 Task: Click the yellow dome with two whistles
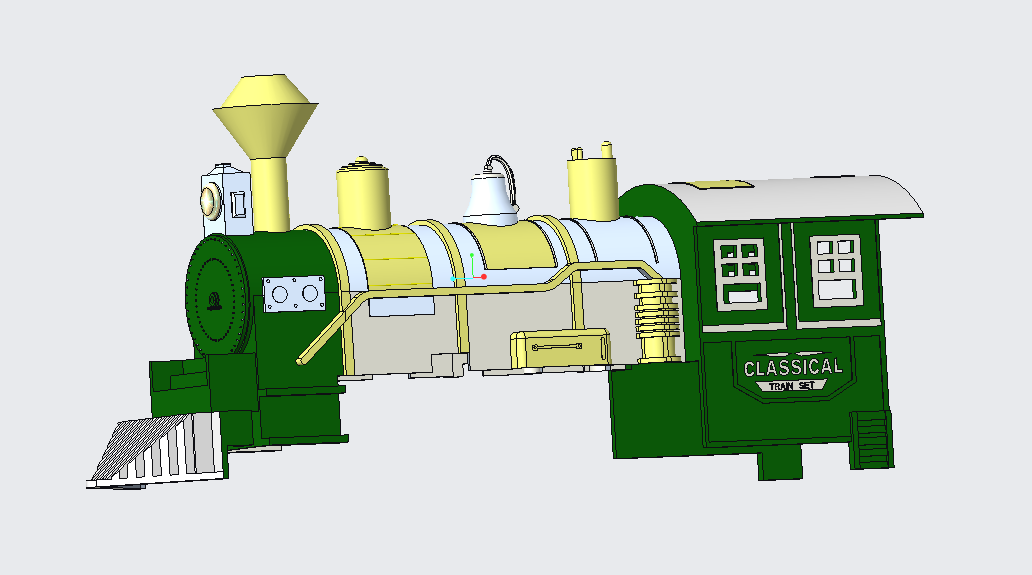(593, 182)
